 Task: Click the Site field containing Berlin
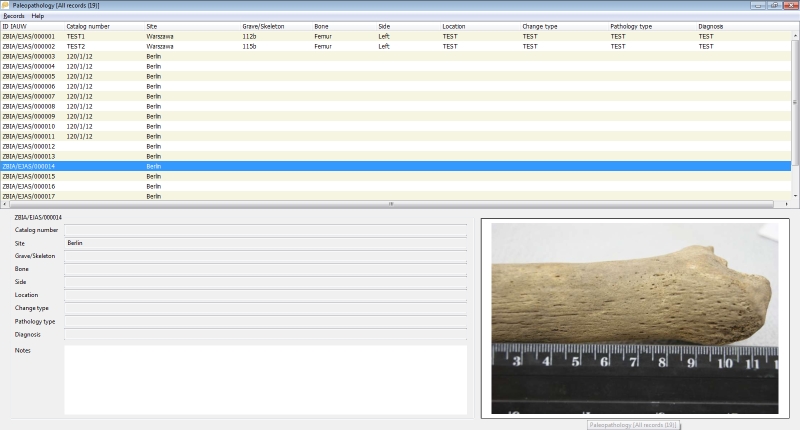(265, 243)
